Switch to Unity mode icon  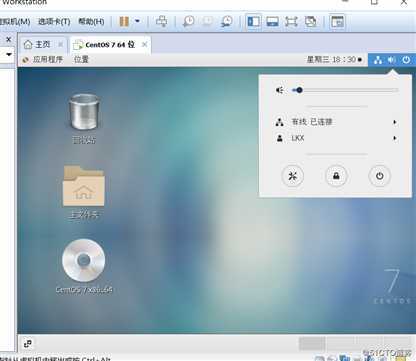tap(310, 22)
